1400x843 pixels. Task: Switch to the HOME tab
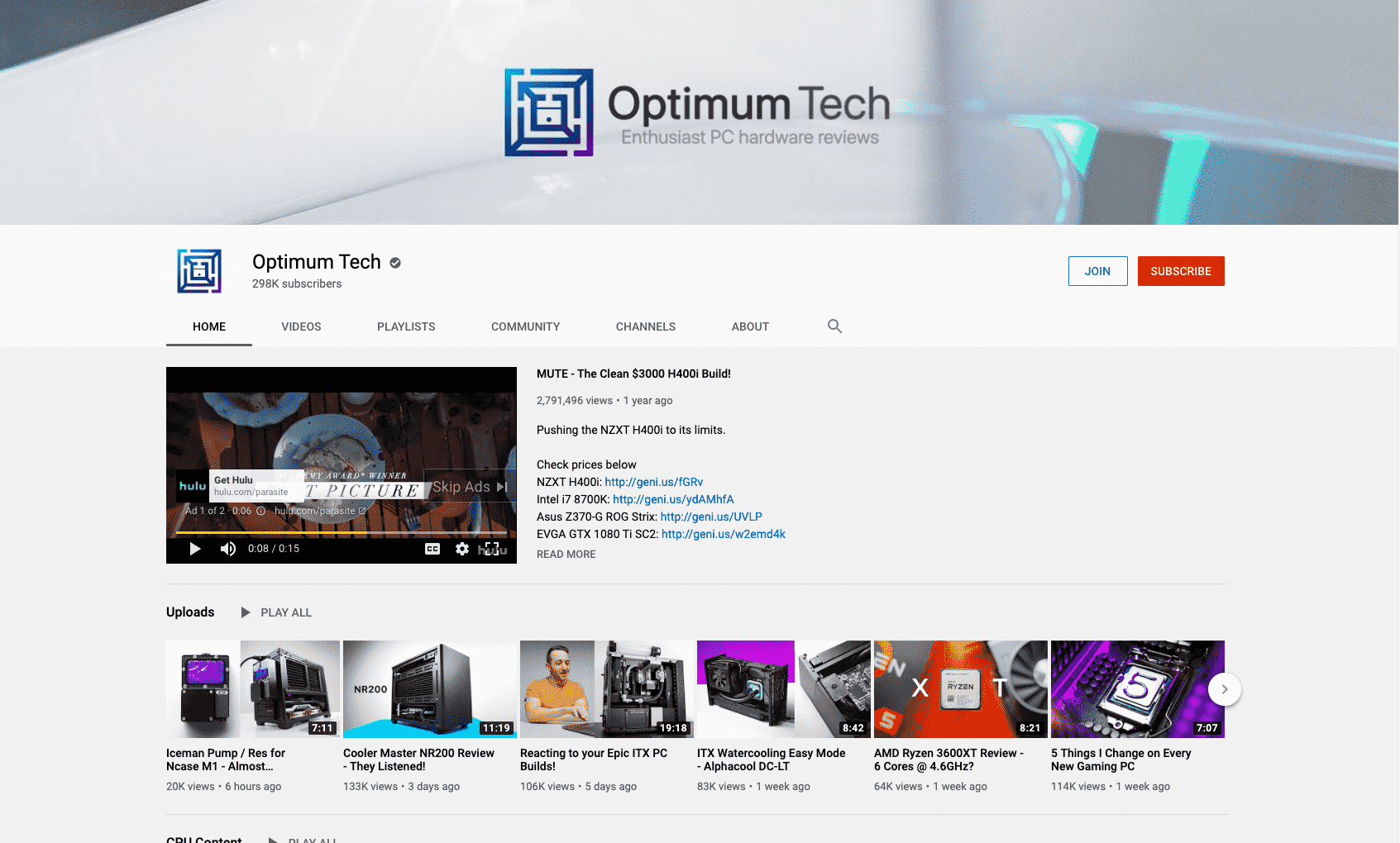coord(209,326)
